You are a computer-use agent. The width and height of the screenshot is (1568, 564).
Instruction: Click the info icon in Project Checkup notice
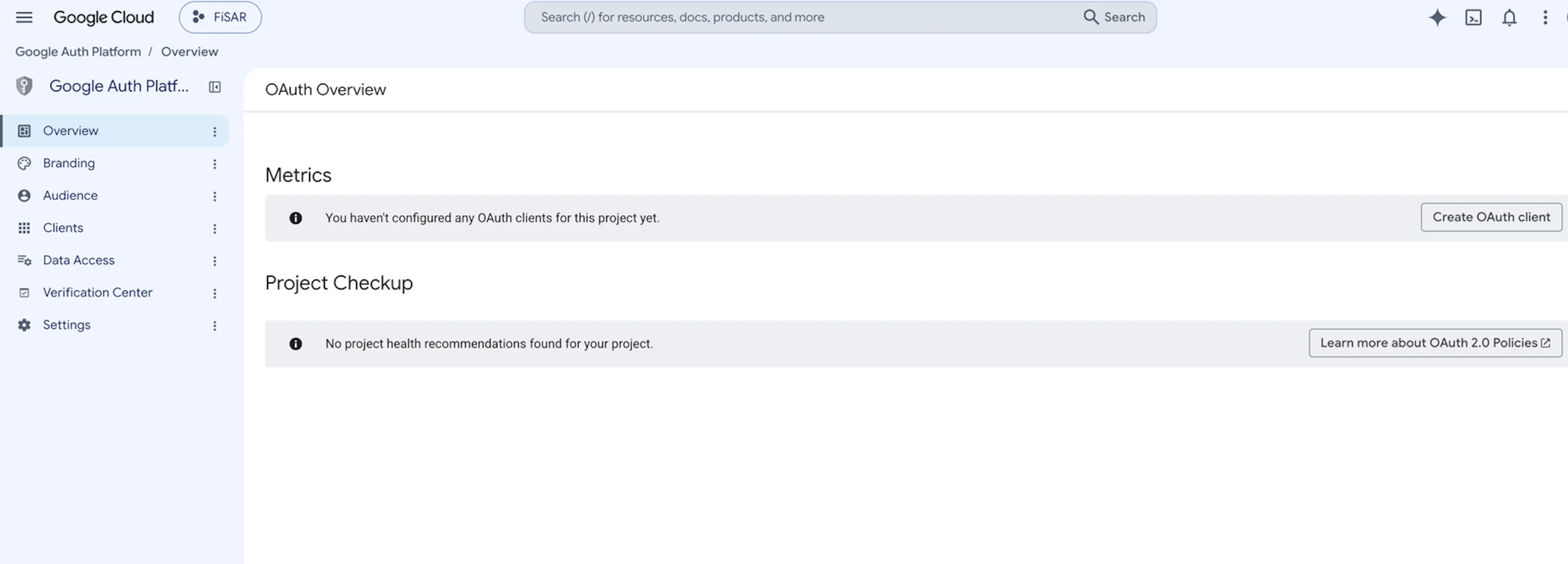point(296,344)
